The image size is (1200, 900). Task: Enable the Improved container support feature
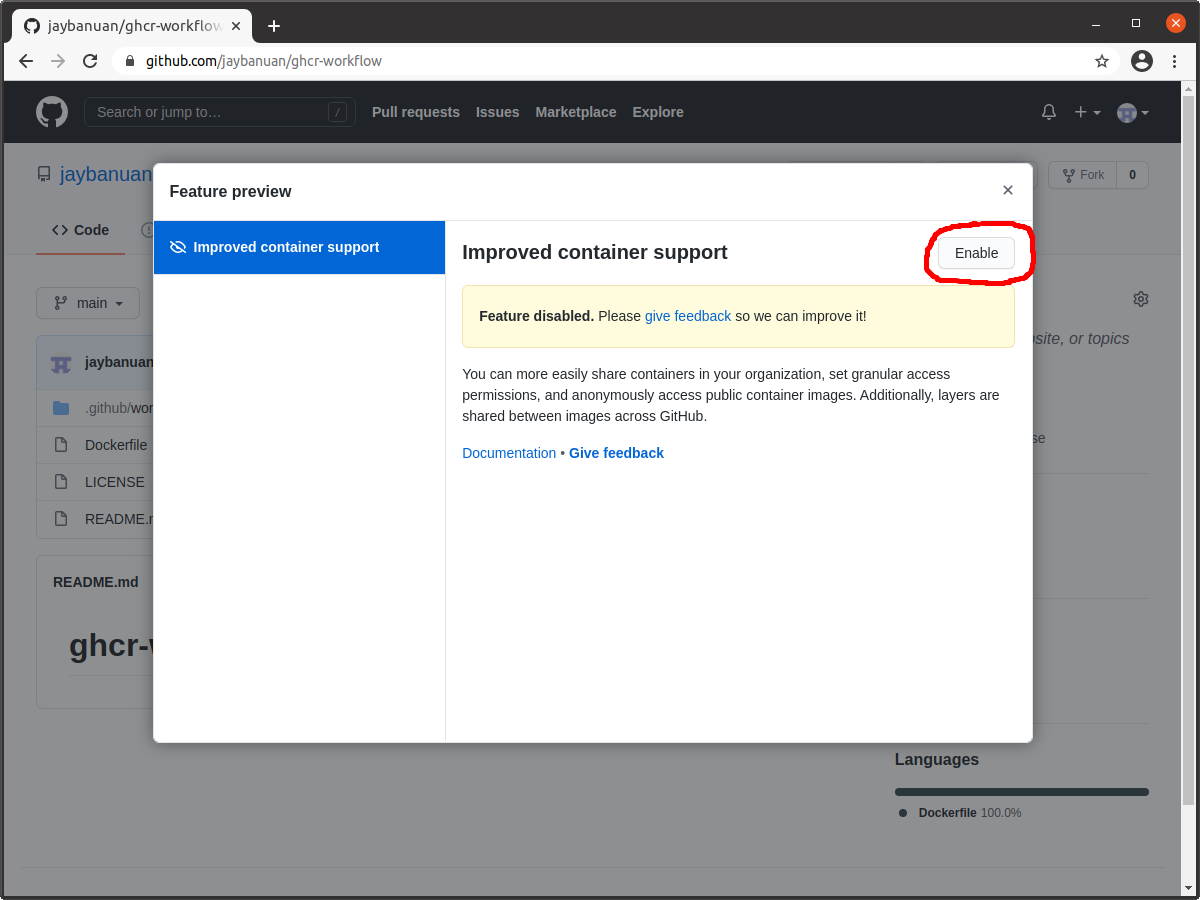click(976, 253)
